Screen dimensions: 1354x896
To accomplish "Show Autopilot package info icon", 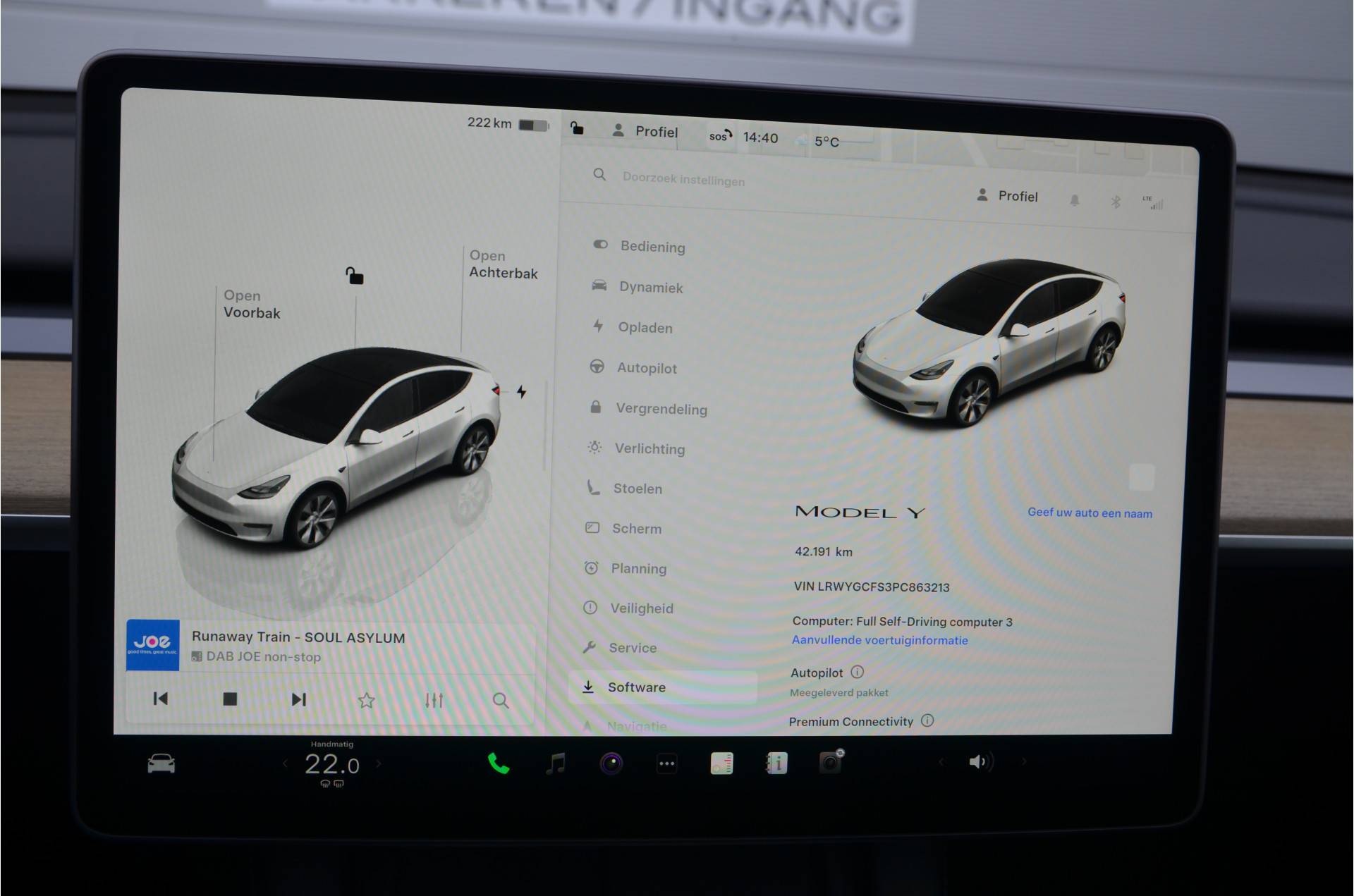I will [857, 672].
